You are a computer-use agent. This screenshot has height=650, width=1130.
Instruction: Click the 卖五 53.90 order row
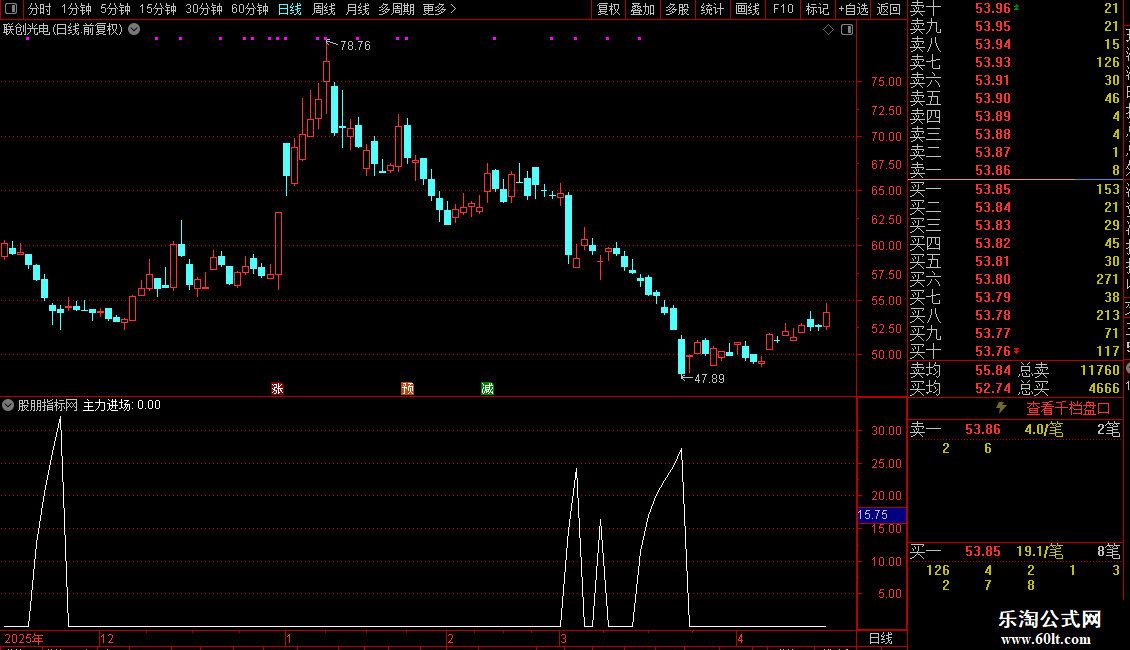tap(1015, 98)
